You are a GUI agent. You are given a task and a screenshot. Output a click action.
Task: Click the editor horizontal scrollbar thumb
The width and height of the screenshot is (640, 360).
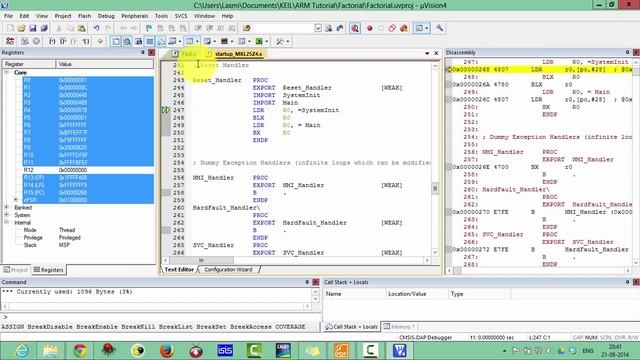pos(202,260)
